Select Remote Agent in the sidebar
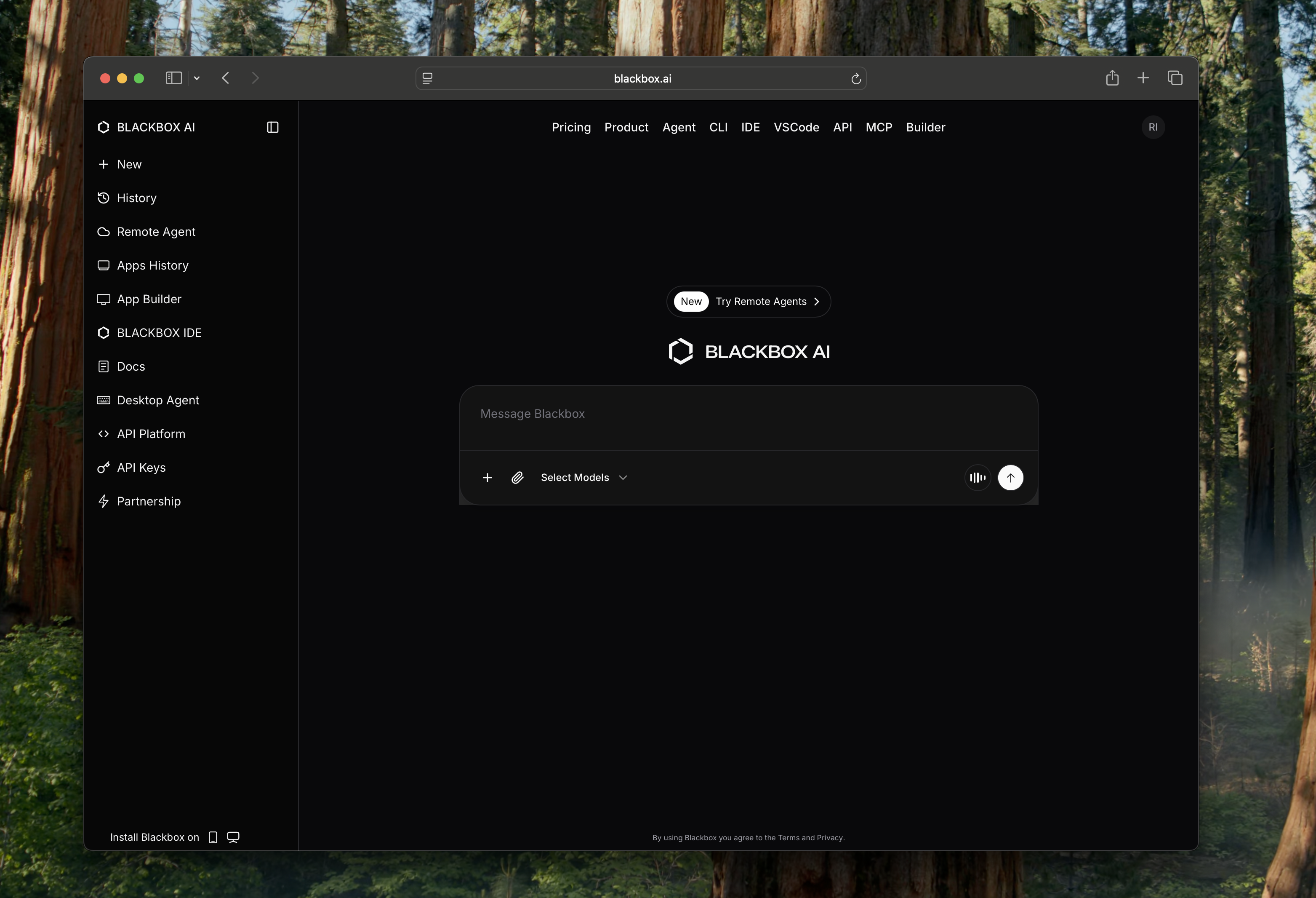Image resolution: width=1316 pixels, height=898 pixels. click(x=156, y=232)
